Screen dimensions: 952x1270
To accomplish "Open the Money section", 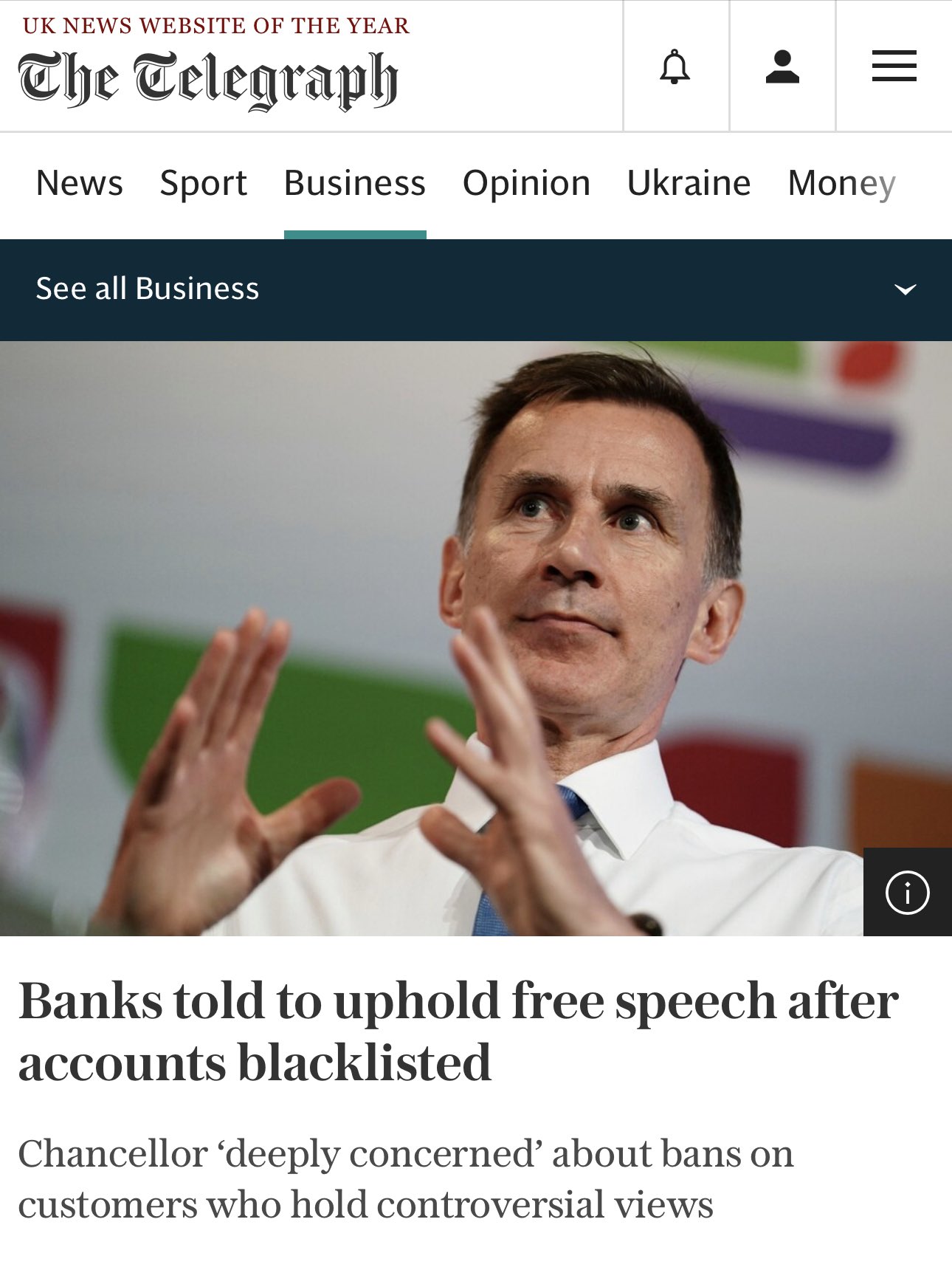I will point(842,183).
